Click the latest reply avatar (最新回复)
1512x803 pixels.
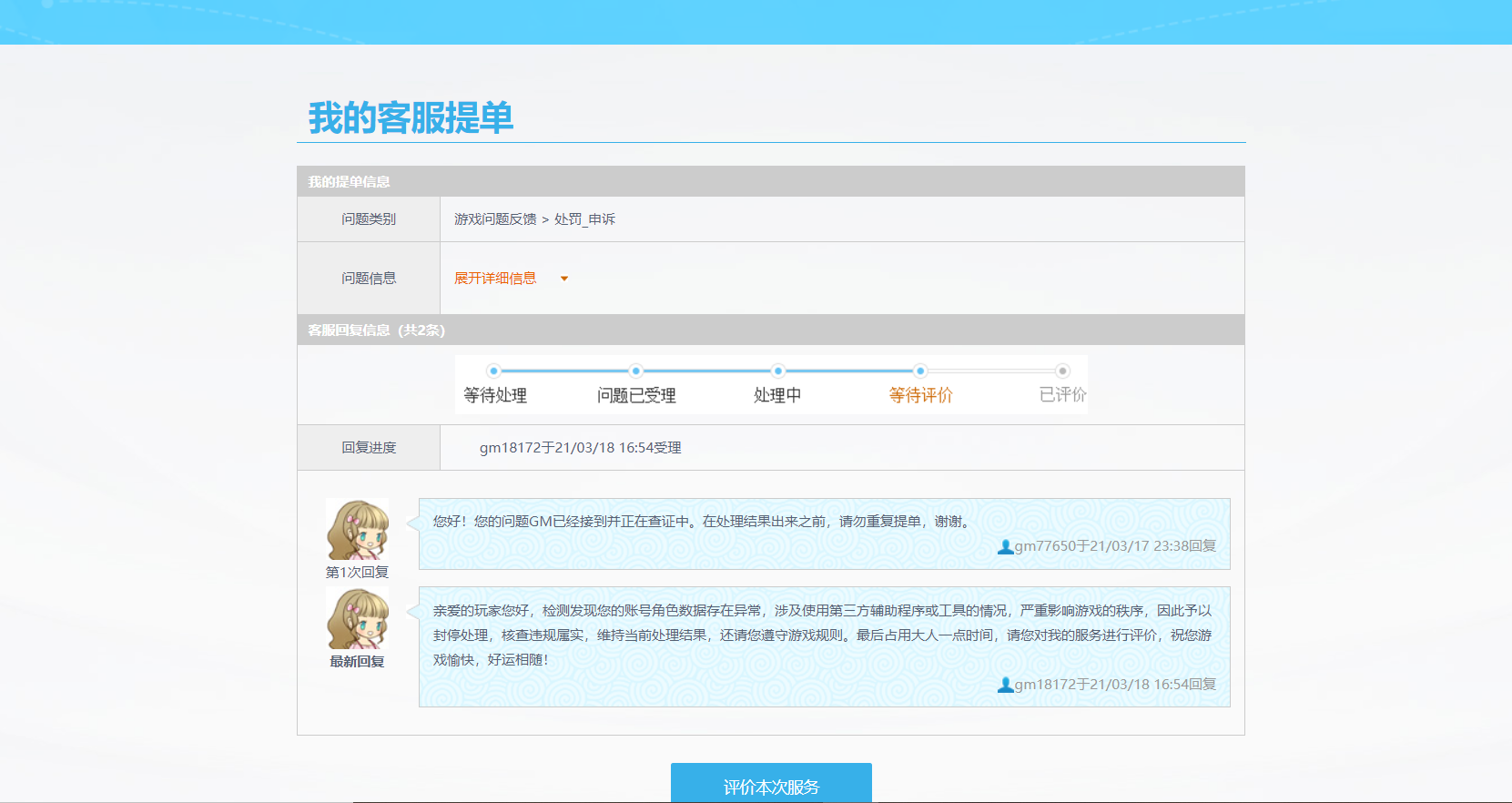[x=357, y=619]
